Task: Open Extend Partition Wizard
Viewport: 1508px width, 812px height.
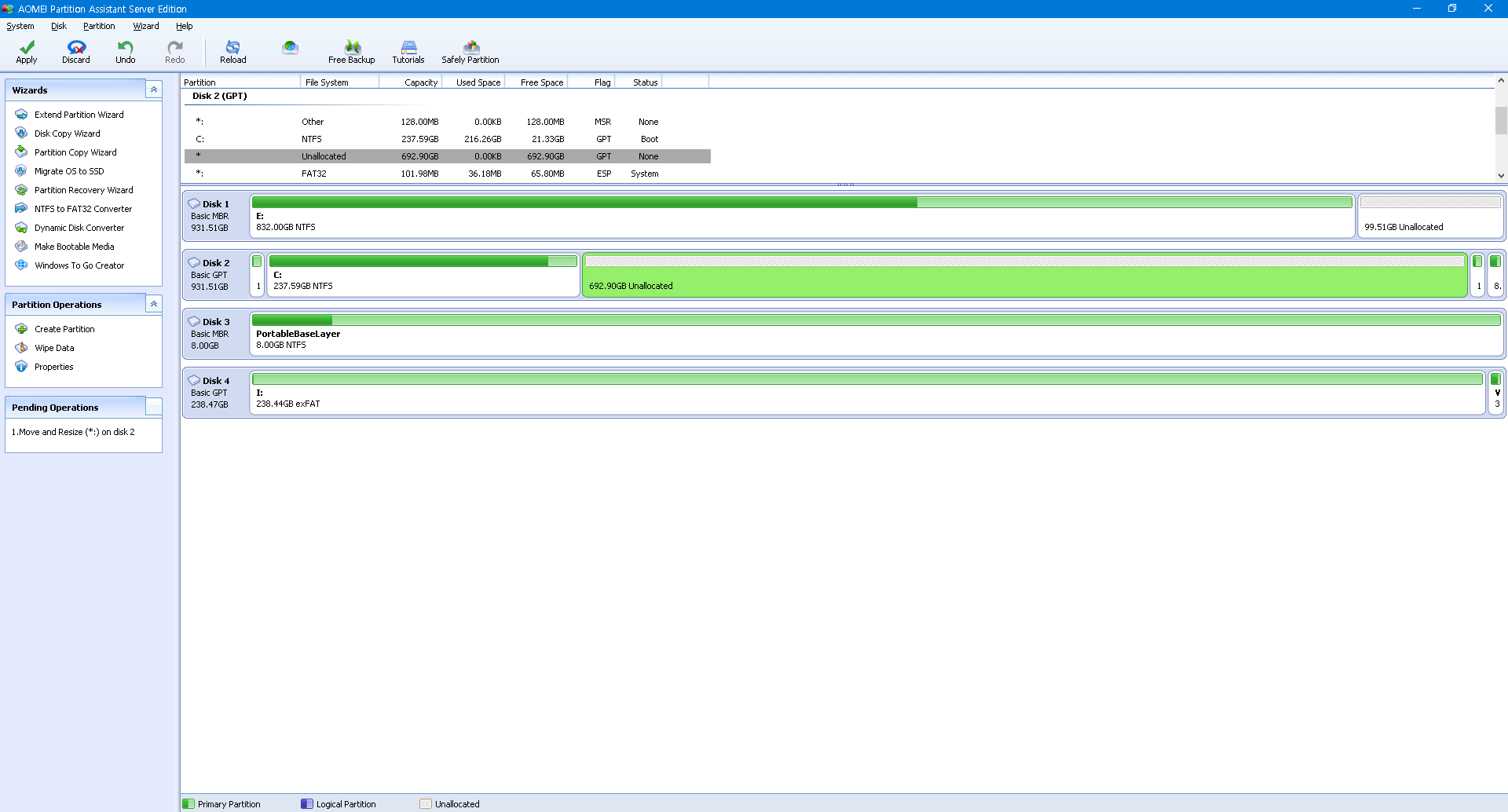Action: [x=79, y=115]
